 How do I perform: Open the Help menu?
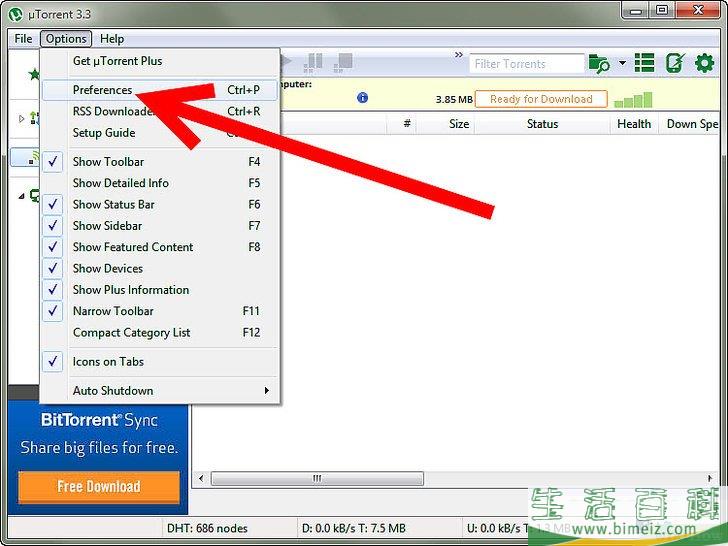pos(112,39)
